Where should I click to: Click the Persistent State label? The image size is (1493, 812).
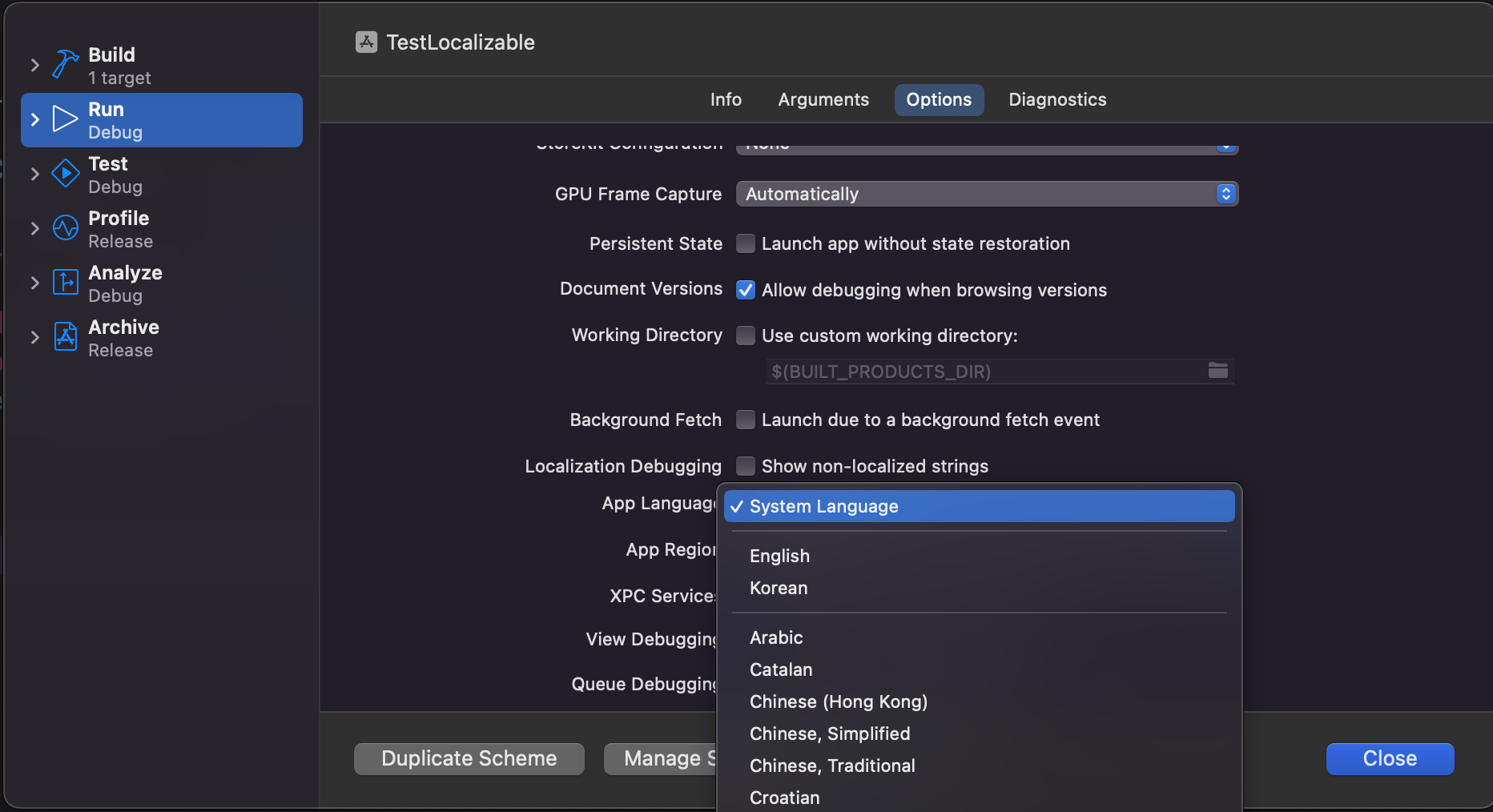(656, 243)
